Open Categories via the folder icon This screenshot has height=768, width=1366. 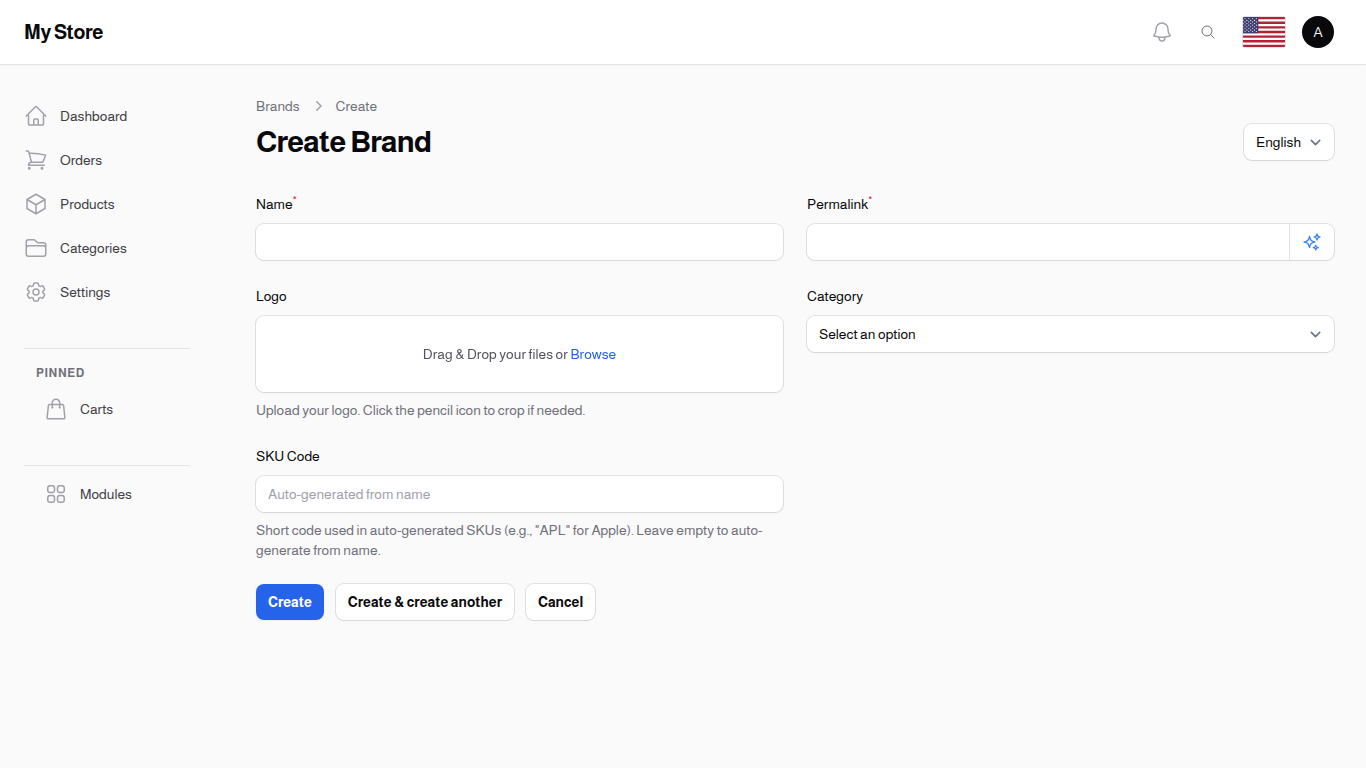pyautogui.click(x=36, y=248)
